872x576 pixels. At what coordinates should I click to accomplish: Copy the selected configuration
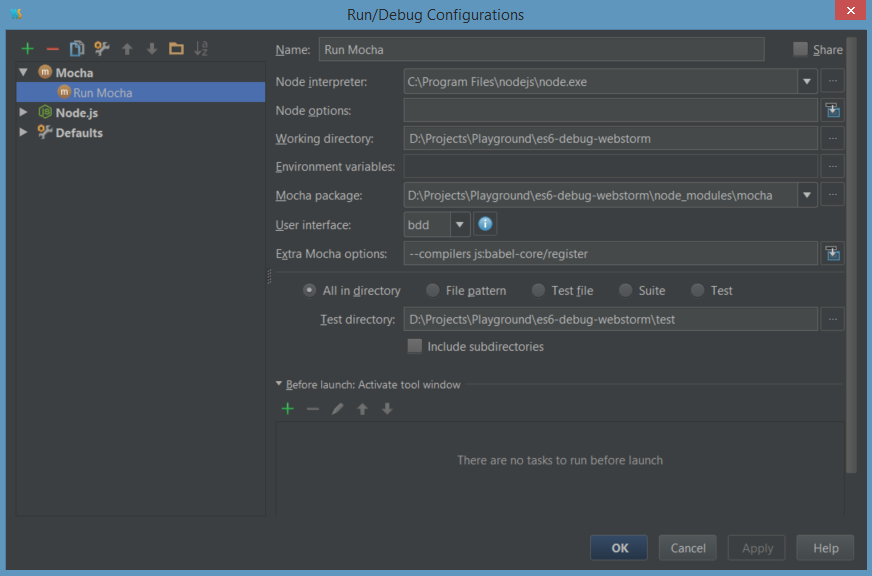click(x=77, y=49)
